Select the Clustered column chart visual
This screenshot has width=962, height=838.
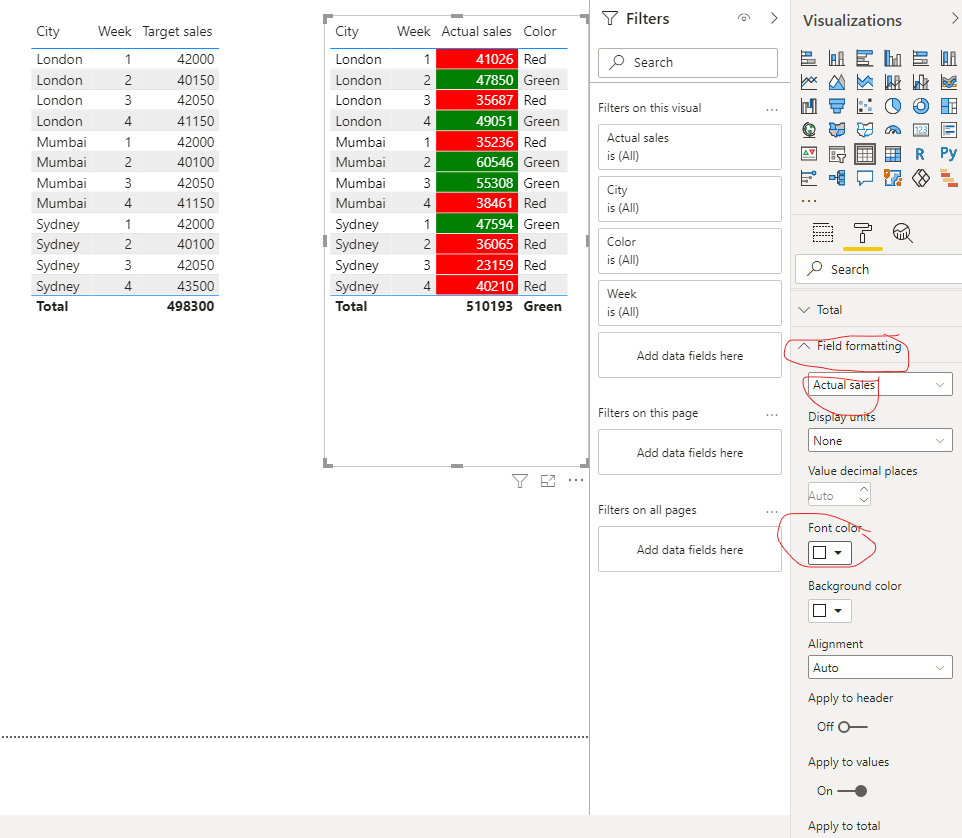893,58
